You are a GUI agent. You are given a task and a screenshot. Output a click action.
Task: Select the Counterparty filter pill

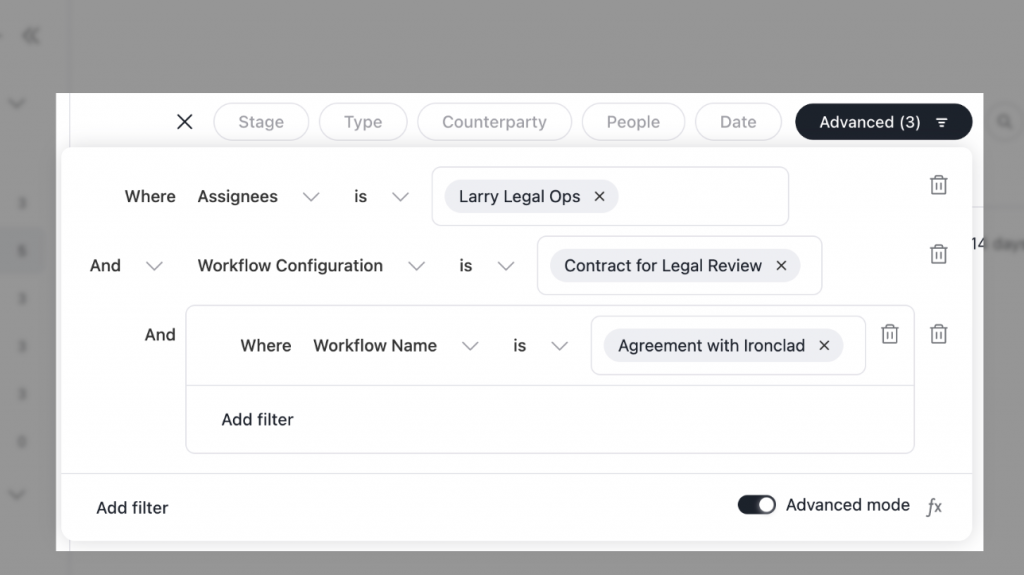tap(494, 122)
